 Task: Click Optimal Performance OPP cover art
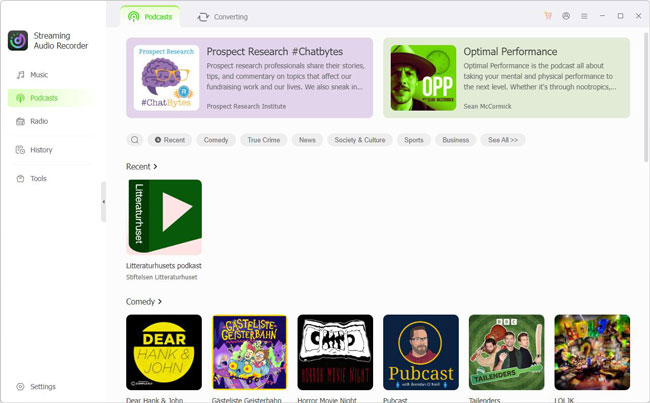(x=423, y=78)
